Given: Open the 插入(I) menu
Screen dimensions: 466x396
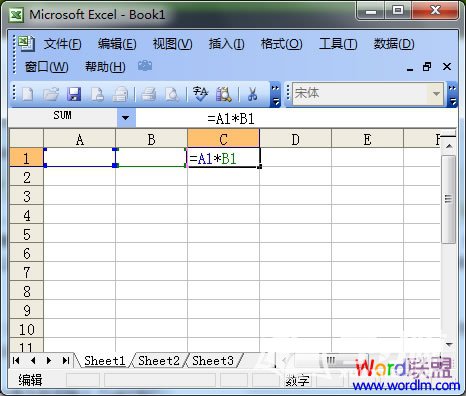Looking at the screenshot, I should coord(226,44).
